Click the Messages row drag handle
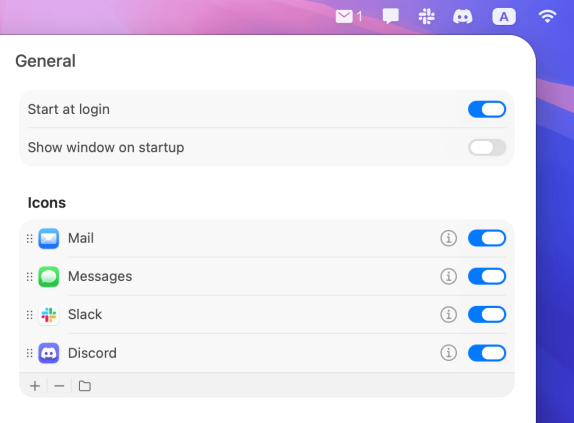Viewport: 574px width, 423px height. coord(30,277)
